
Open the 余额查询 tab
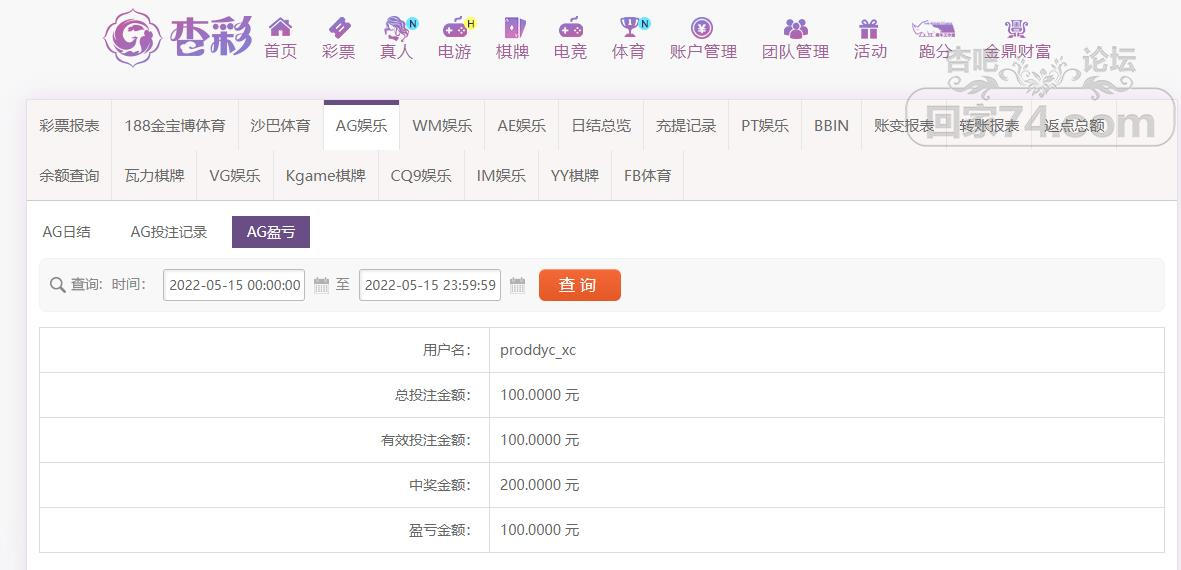[x=69, y=176]
